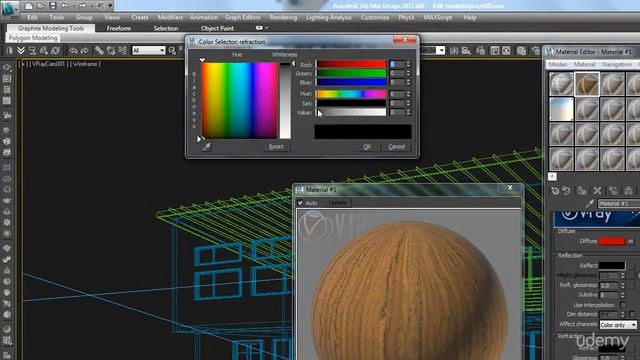Open the 3ds Max application menu button
Viewport: 640px width, 360px height.
tap(9, 9)
